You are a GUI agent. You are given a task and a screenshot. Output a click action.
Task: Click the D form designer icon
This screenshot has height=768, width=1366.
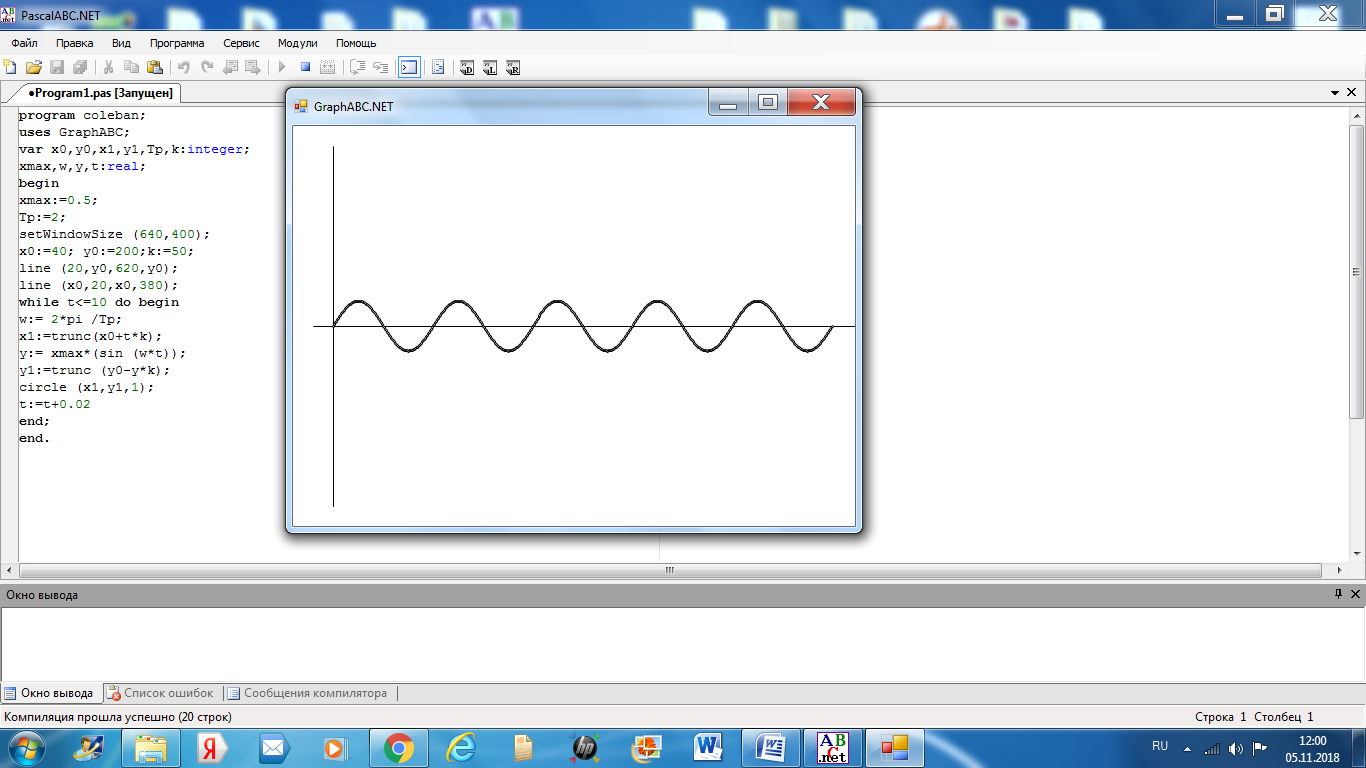pos(467,67)
